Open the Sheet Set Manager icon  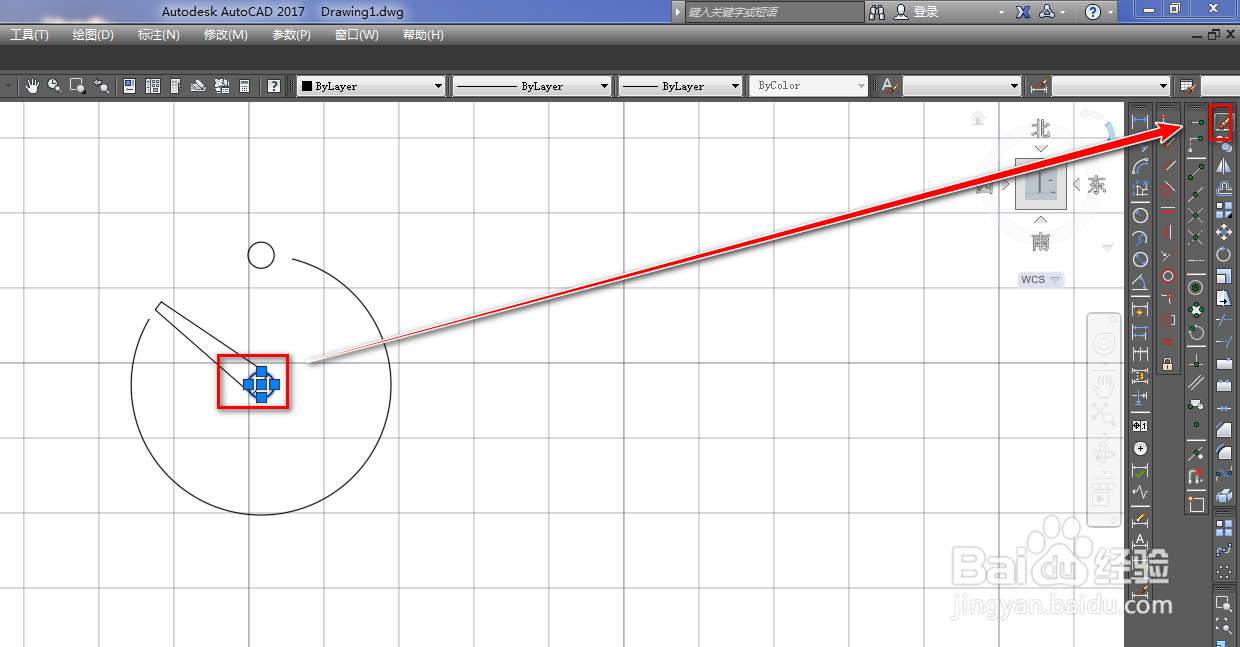(x=198, y=86)
